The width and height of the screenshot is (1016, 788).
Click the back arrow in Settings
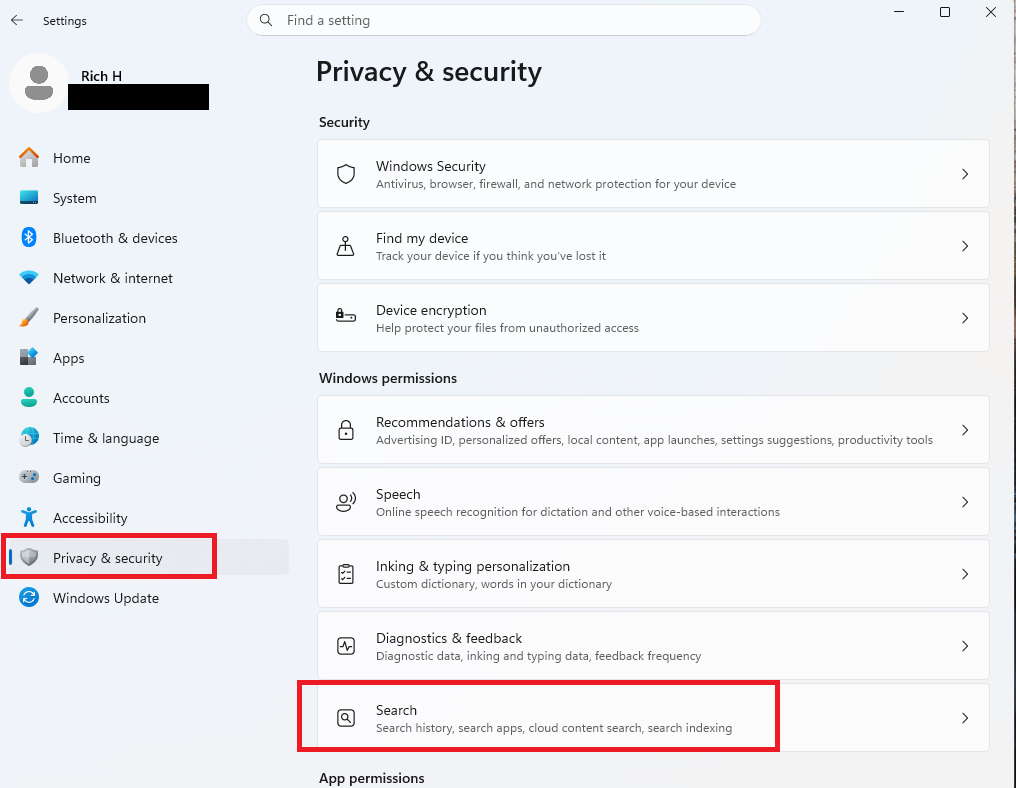17,20
